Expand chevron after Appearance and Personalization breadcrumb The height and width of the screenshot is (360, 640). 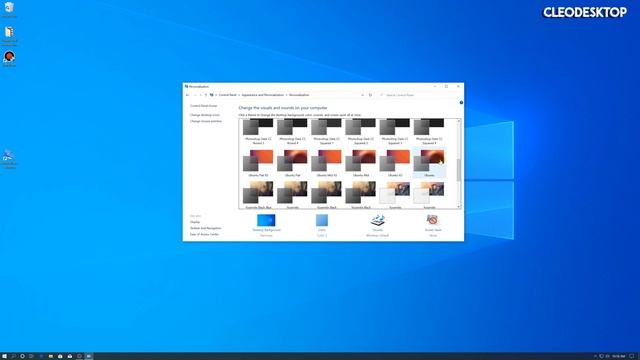[287, 95]
